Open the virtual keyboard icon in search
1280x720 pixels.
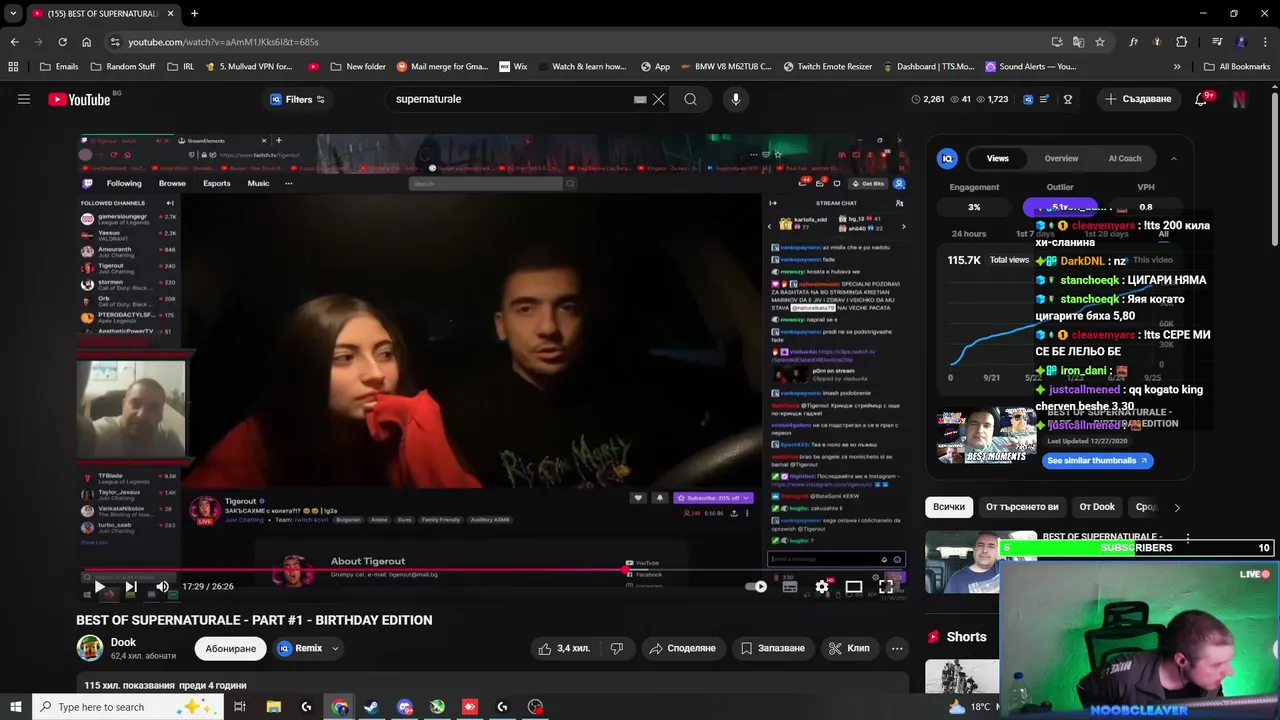[640, 99]
